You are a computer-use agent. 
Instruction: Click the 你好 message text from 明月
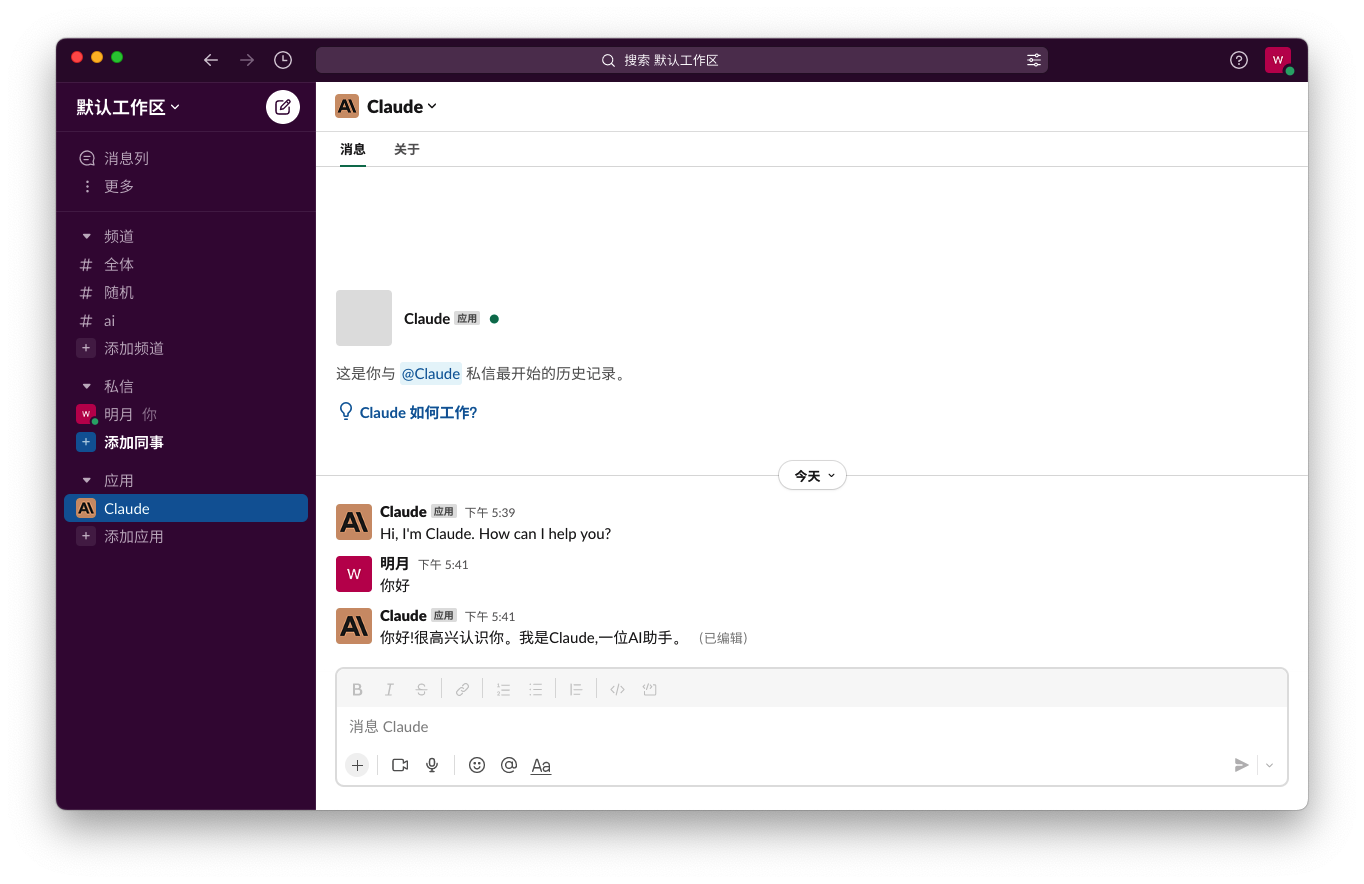(395, 585)
